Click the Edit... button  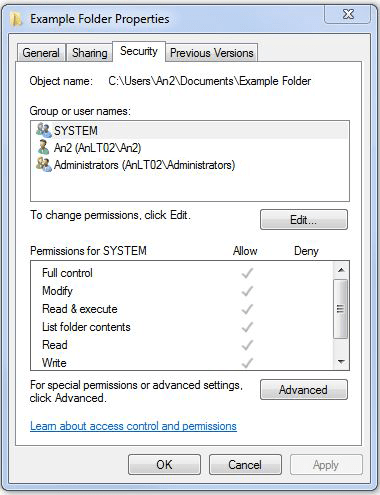point(304,220)
